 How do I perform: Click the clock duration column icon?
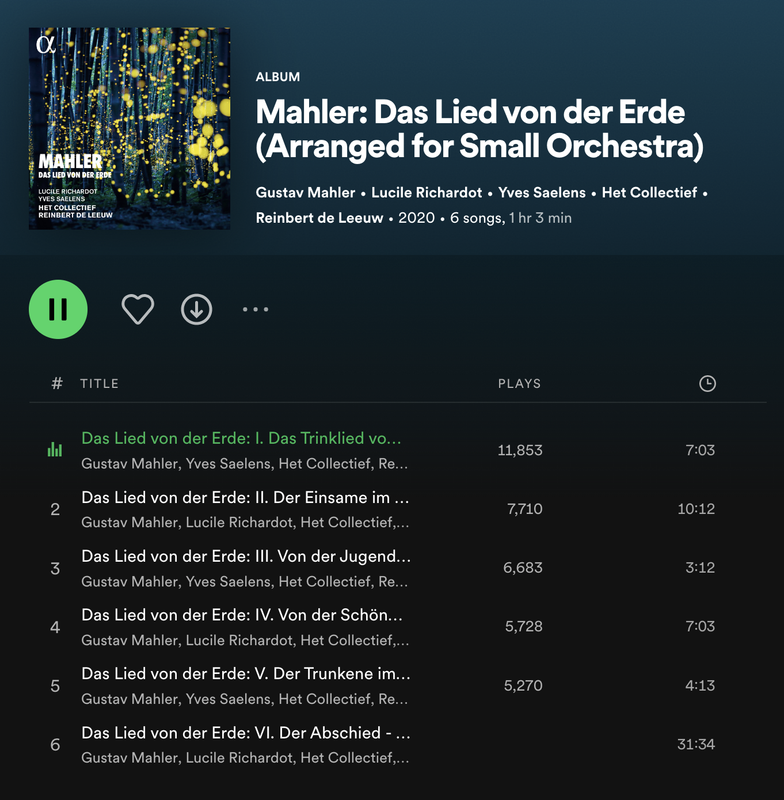pos(707,384)
